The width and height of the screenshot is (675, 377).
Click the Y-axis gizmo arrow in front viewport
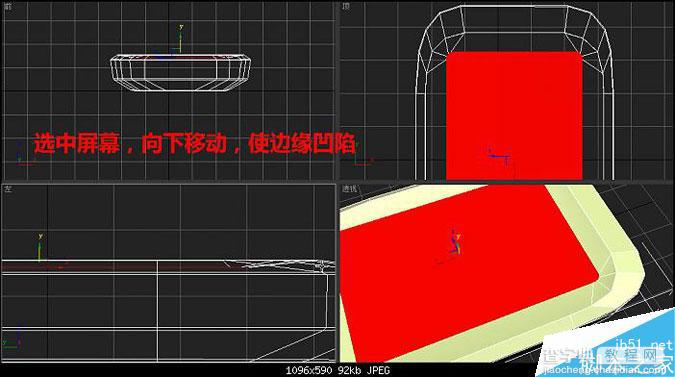click(x=180, y=39)
